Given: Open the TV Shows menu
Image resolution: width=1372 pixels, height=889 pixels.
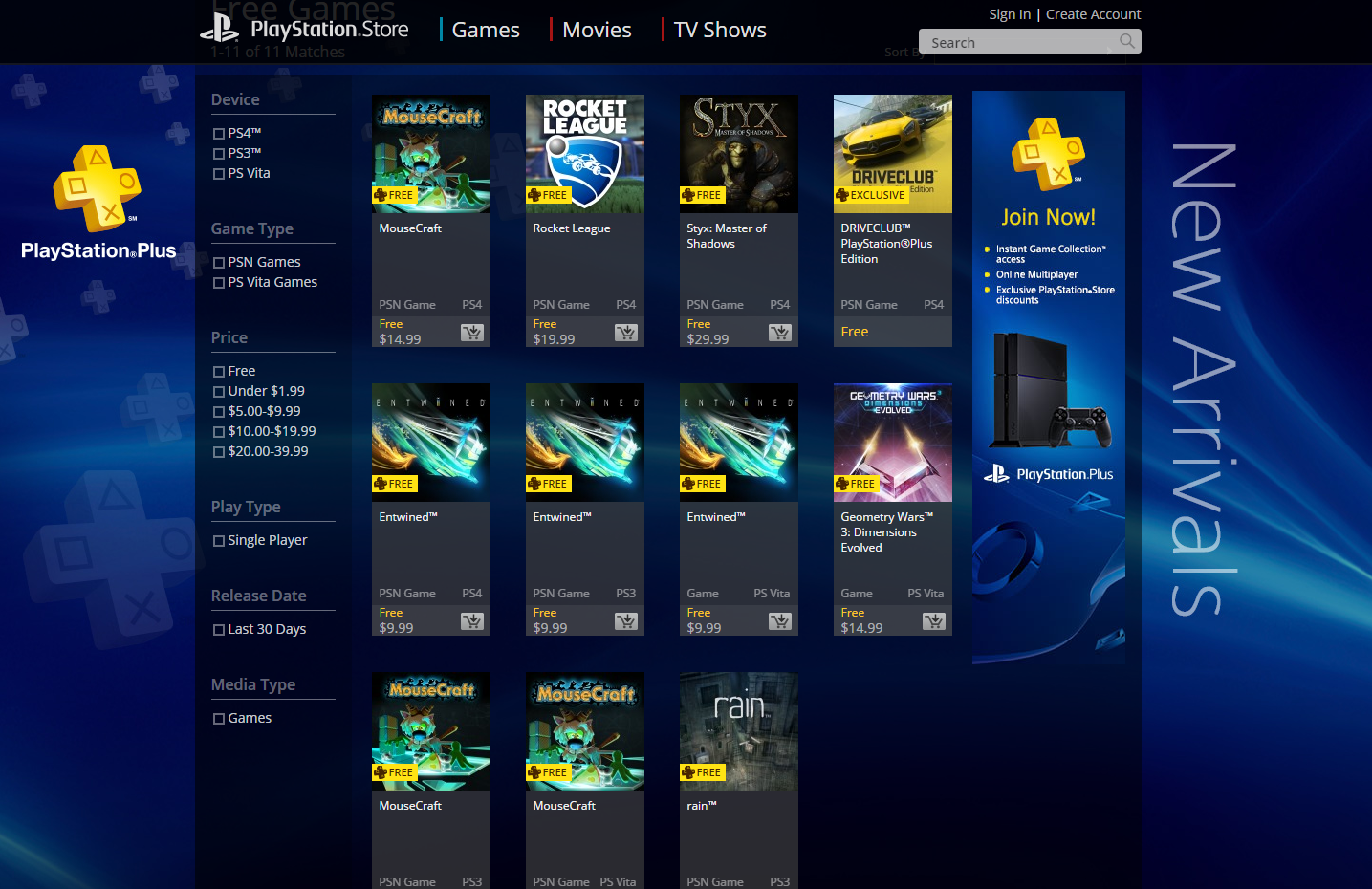Looking at the screenshot, I should (x=720, y=30).
